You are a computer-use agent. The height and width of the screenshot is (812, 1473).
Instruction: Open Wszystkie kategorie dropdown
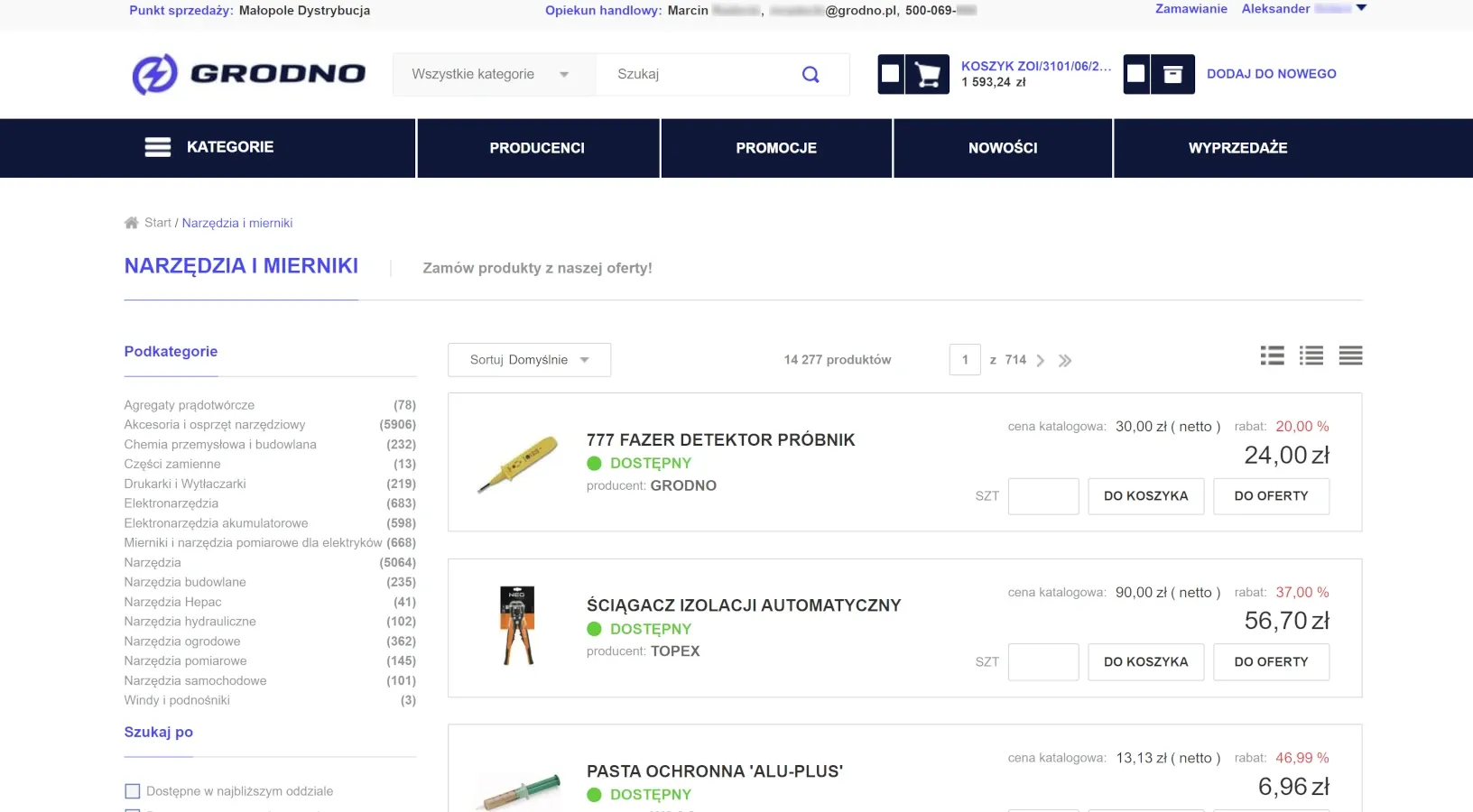click(495, 75)
